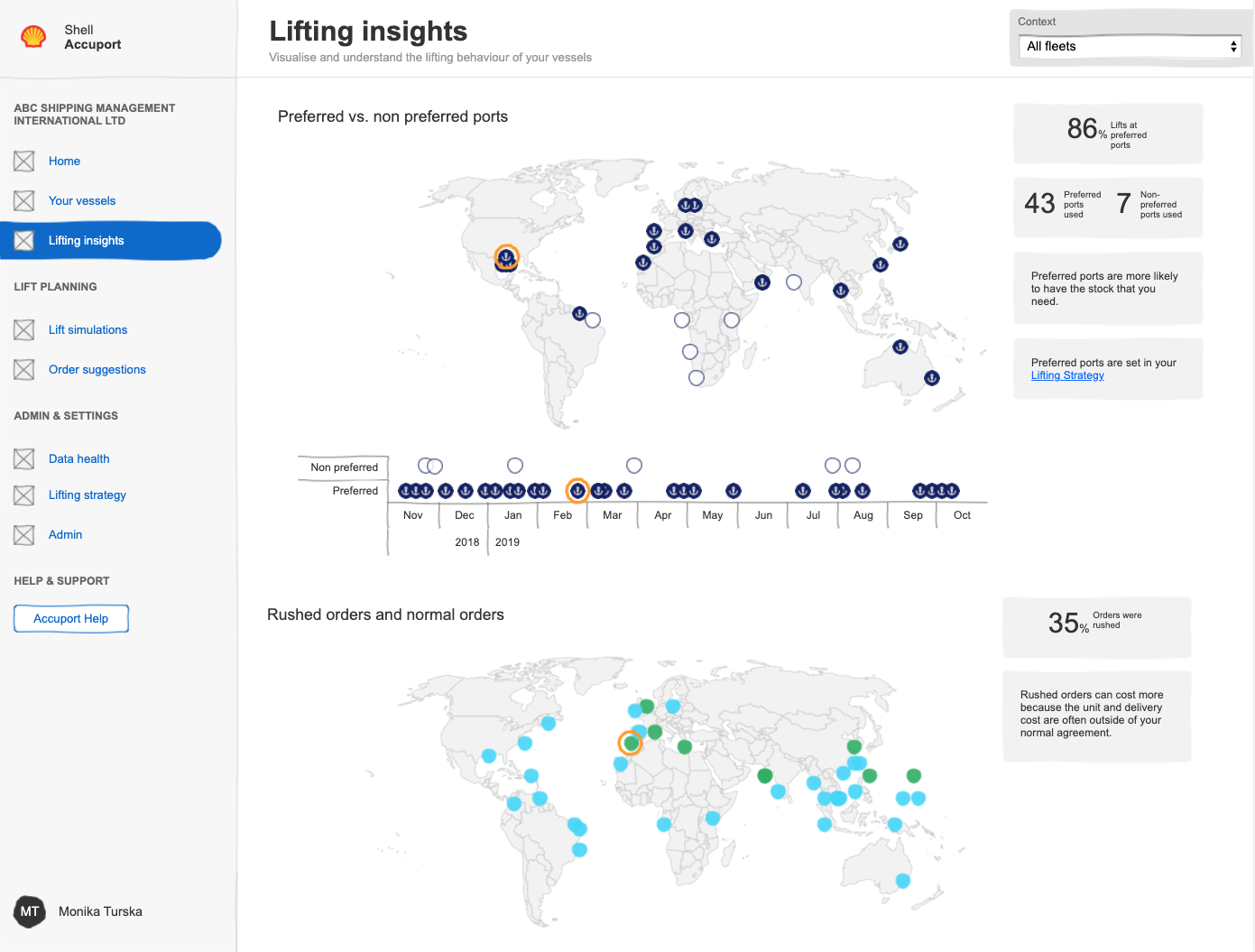Select the non-preferred port circle in southern Africa
This screenshot has width=1255, height=952.
coord(697,378)
